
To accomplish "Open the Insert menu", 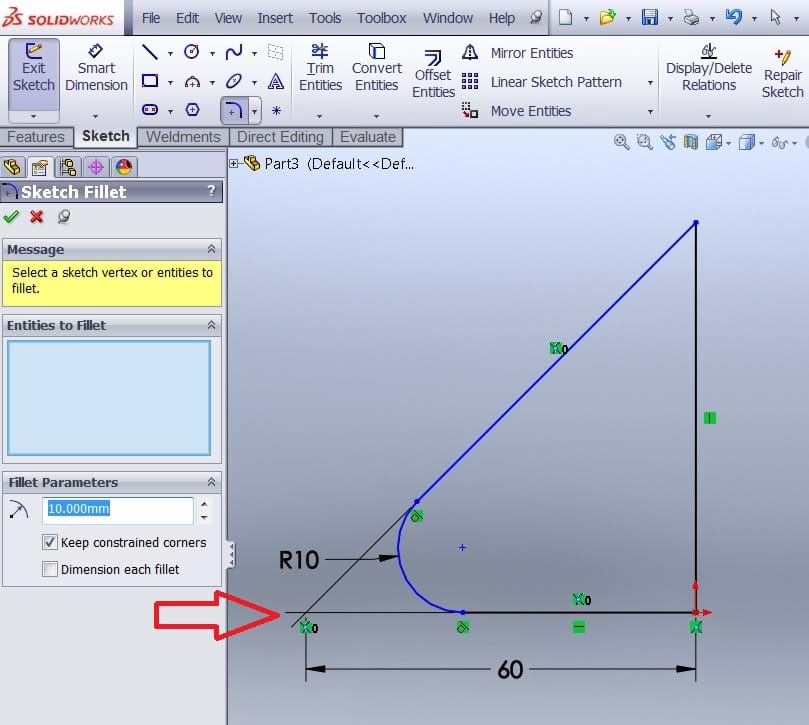I will tap(275, 18).
